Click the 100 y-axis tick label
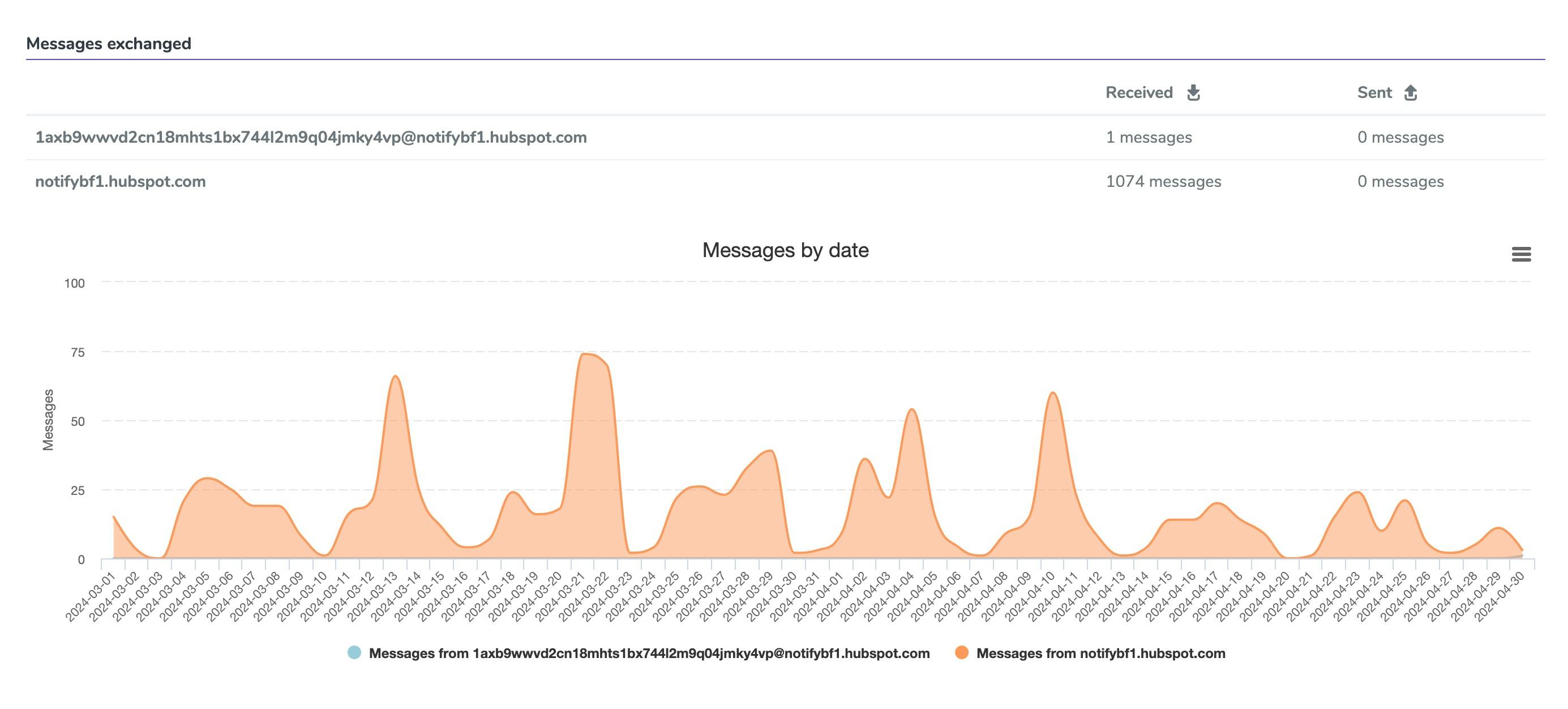Screen dimensions: 1568x709 [75, 283]
